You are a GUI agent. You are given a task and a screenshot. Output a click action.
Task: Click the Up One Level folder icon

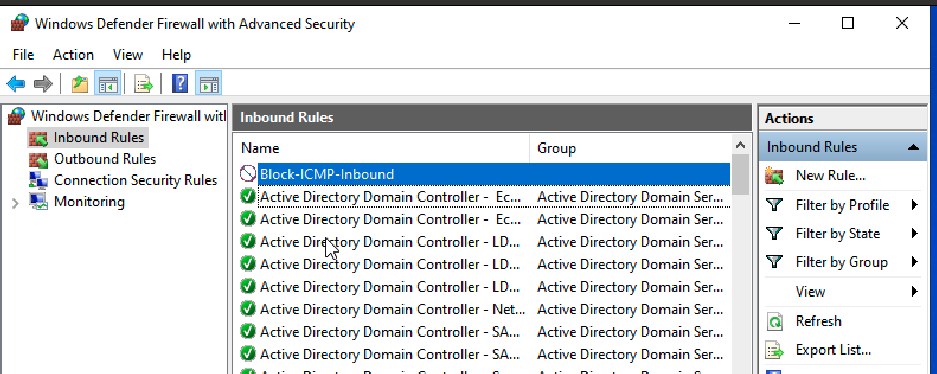click(79, 84)
